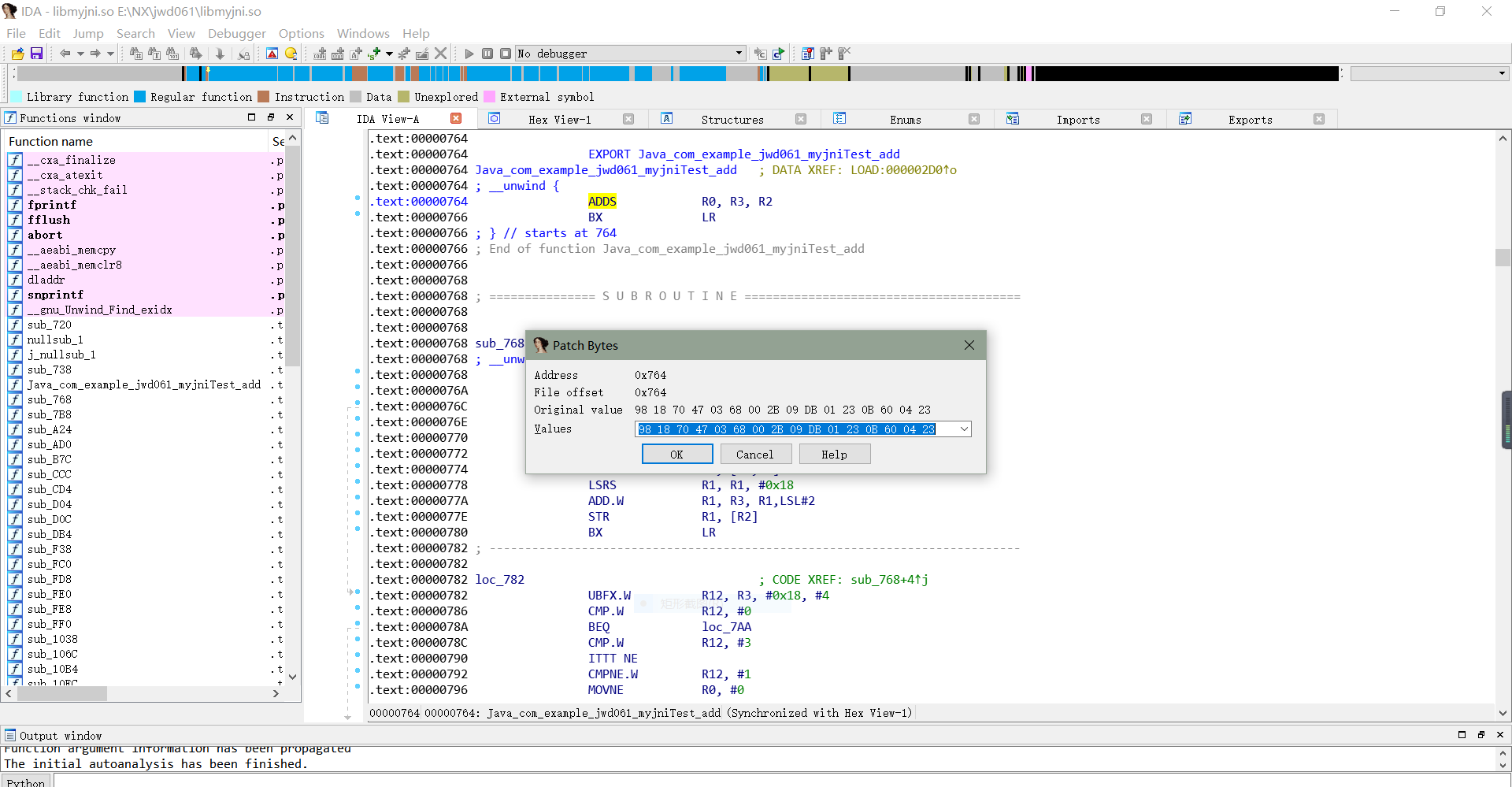
Task: Open the forward-jump history dropdown arrow
Action: (x=110, y=54)
